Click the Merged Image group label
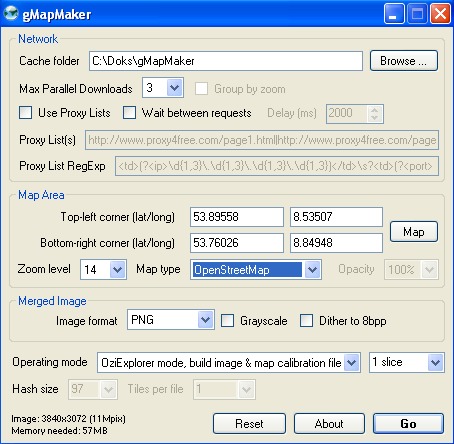Image resolution: width=454 pixels, height=444 pixels. pos(52,301)
